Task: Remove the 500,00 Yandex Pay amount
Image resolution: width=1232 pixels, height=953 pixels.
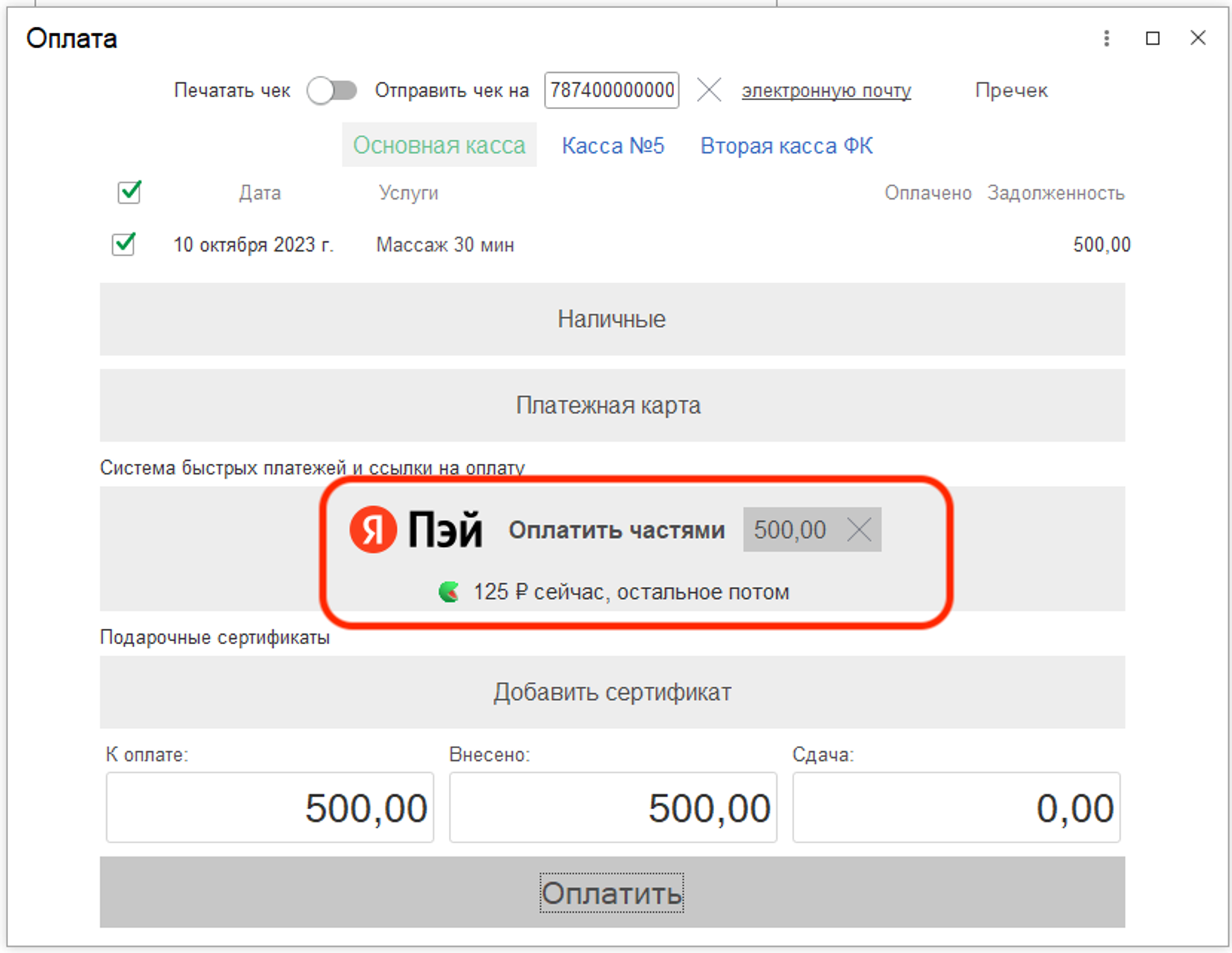Action: 859,530
